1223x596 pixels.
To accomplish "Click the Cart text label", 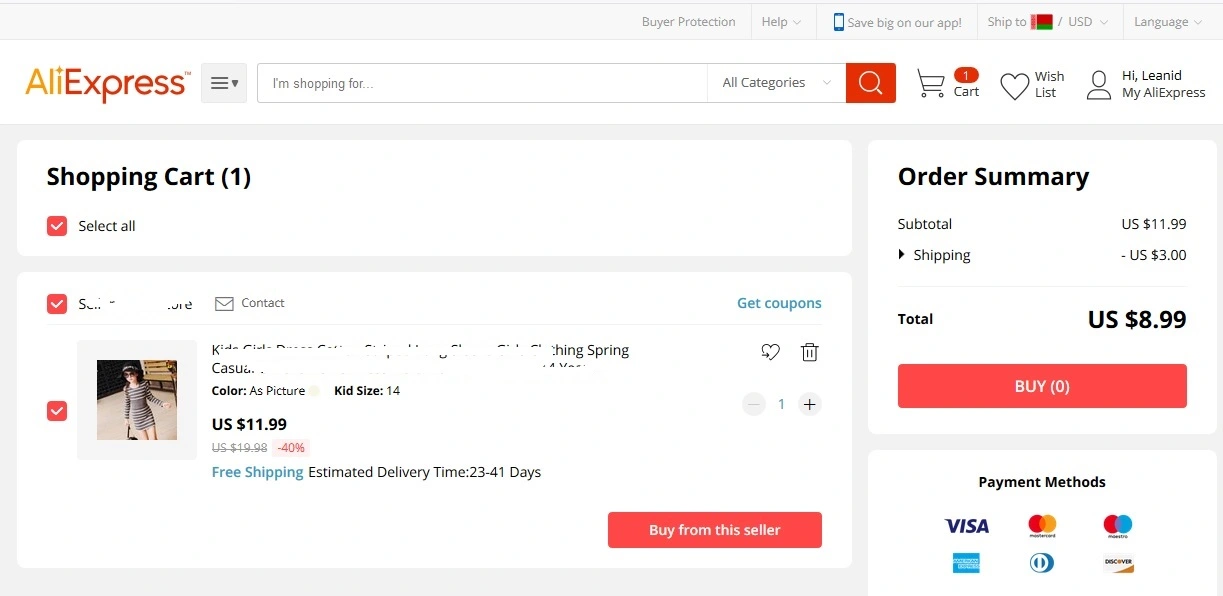I will coord(966,92).
